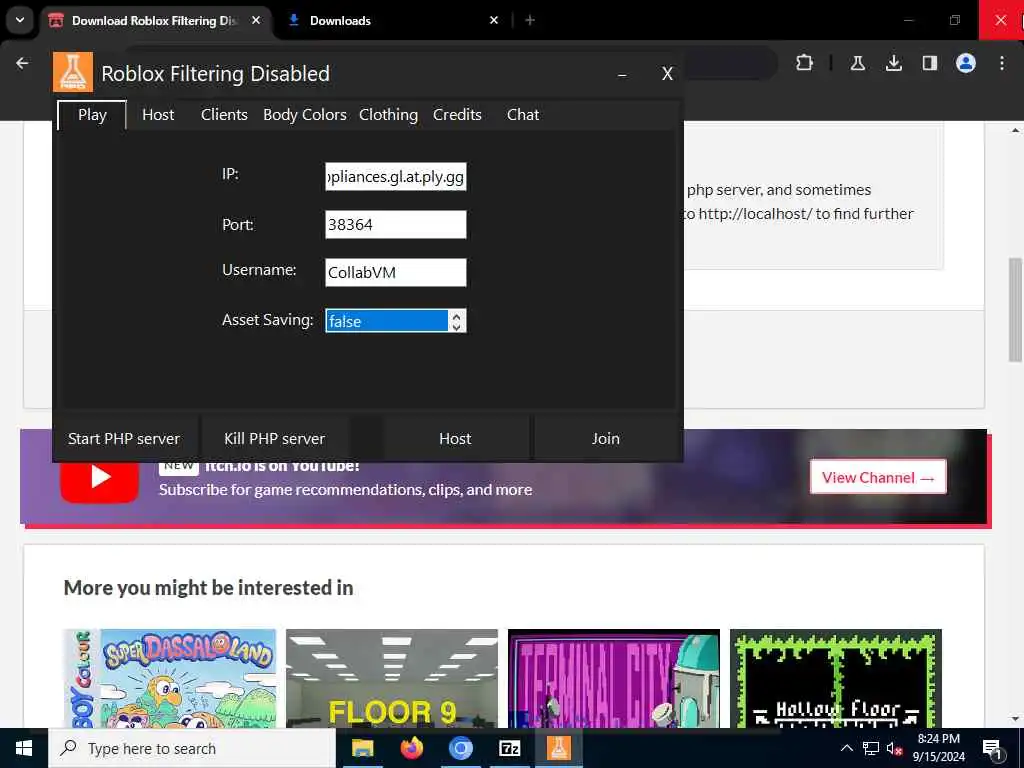Minimize the Roblox Filtering Disabled window
The height and width of the screenshot is (768, 1024).
click(x=622, y=74)
